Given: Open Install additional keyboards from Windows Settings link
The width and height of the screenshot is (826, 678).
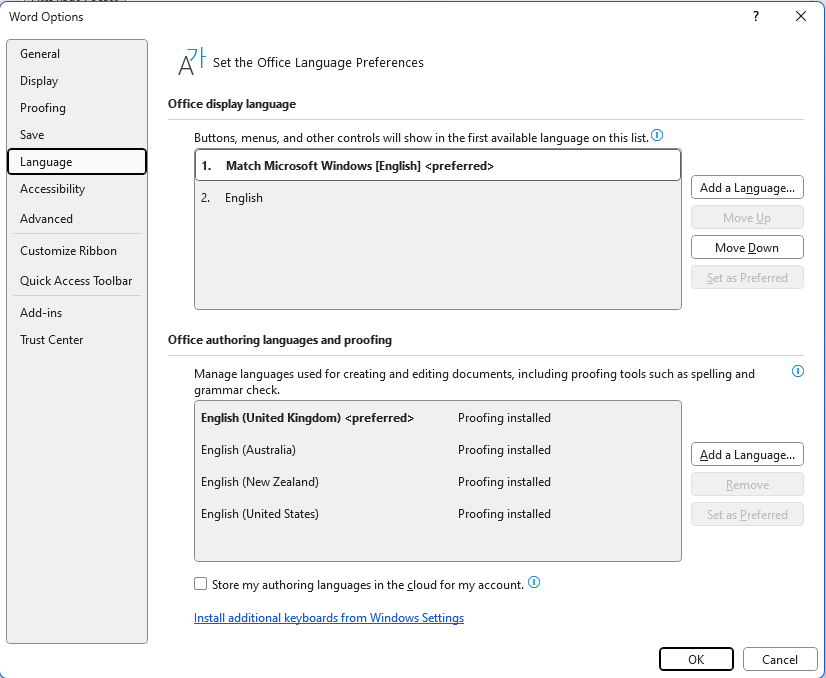Looking at the screenshot, I should click(329, 618).
